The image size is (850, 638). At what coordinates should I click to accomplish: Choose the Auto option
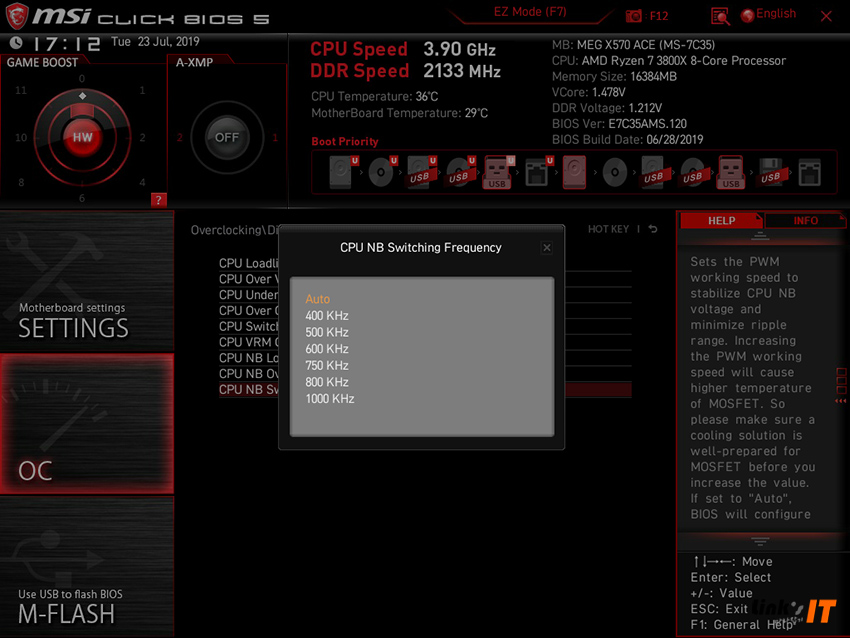tap(318, 299)
